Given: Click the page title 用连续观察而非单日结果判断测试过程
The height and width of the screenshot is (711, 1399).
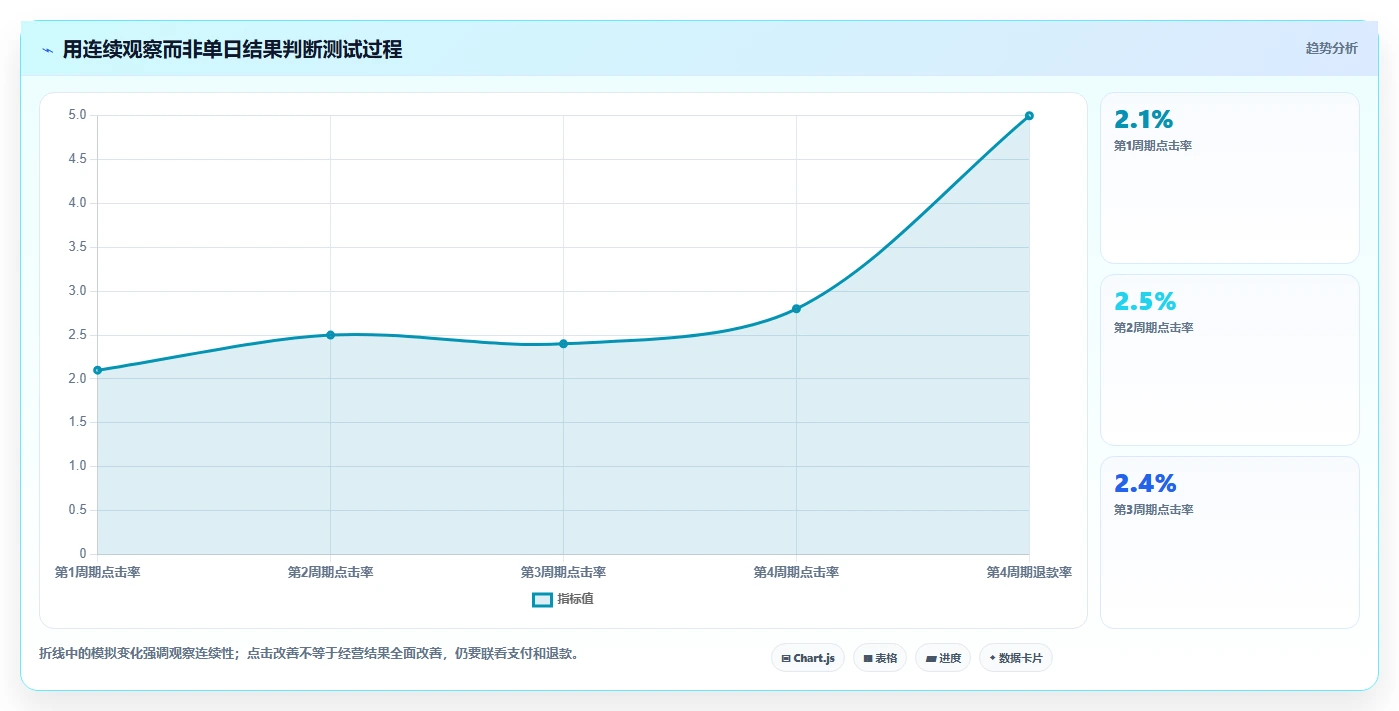Looking at the screenshot, I should [233, 49].
